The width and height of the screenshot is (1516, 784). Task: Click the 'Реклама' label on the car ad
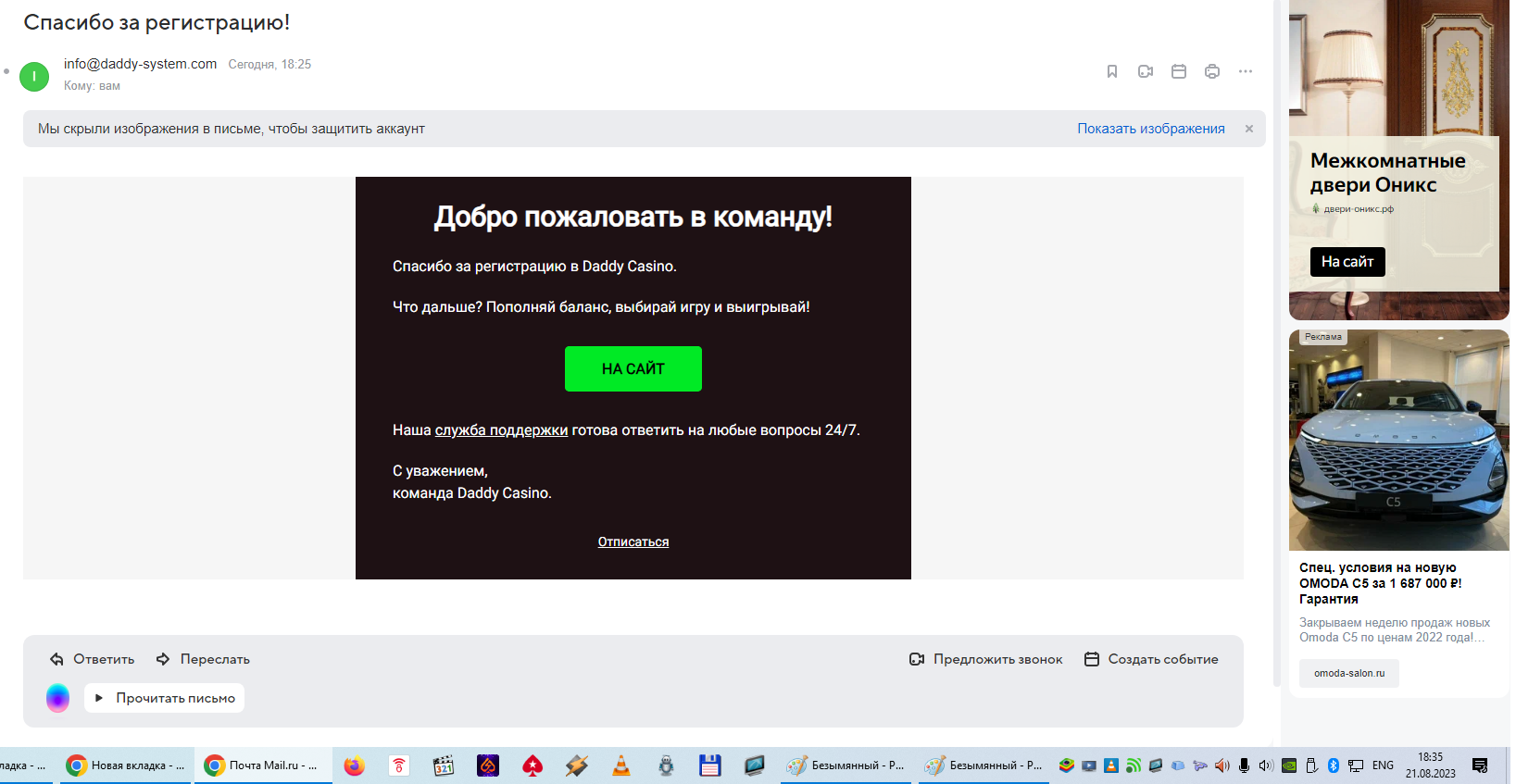click(x=1322, y=337)
